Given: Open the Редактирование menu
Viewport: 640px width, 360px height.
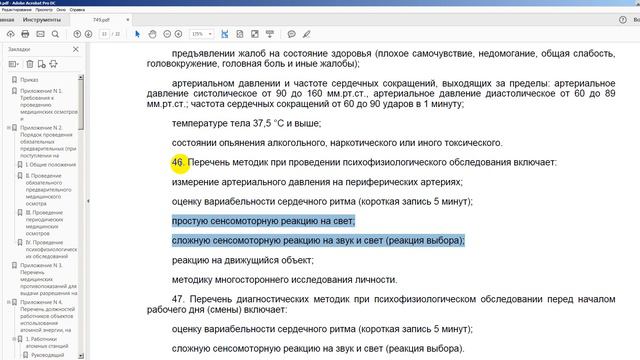Looking at the screenshot, I should click(16, 9).
